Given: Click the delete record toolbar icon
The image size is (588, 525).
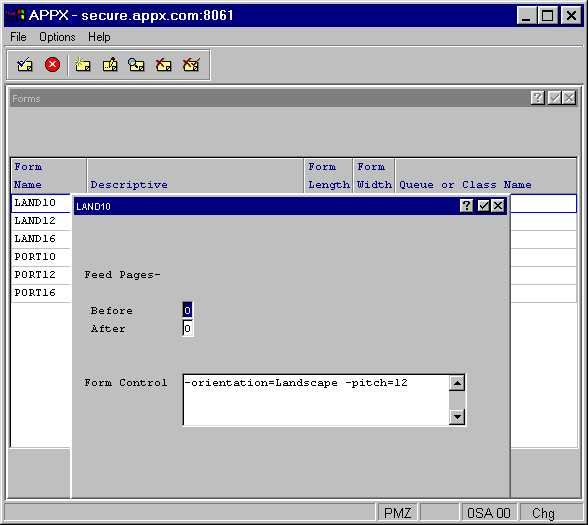Looking at the screenshot, I should coord(164,65).
